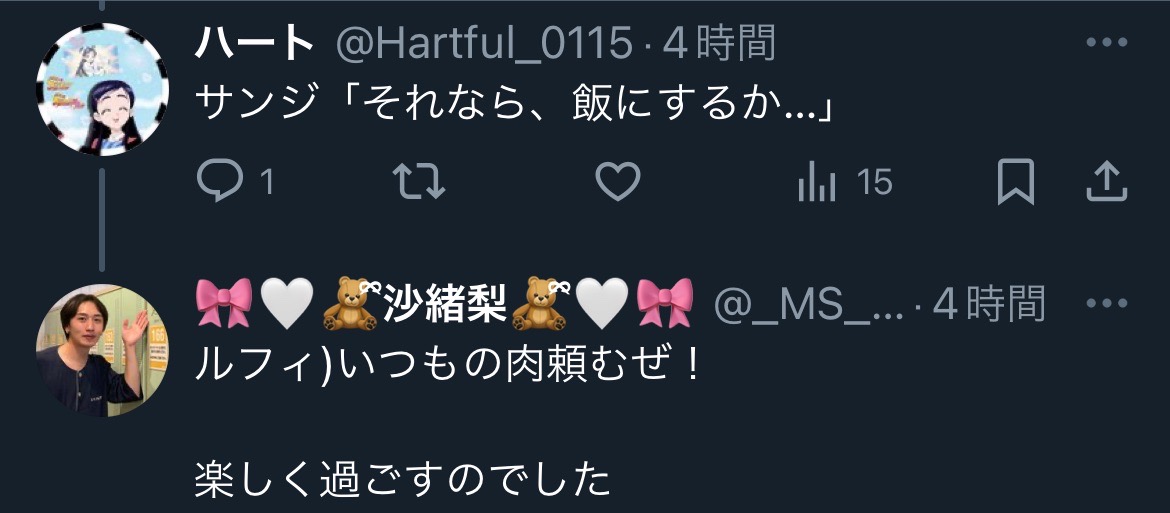Open the reply text ルフィ)いつもの肉頼むぜ！
The image size is (1170, 513).
pyautogui.click(x=447, y=367)
